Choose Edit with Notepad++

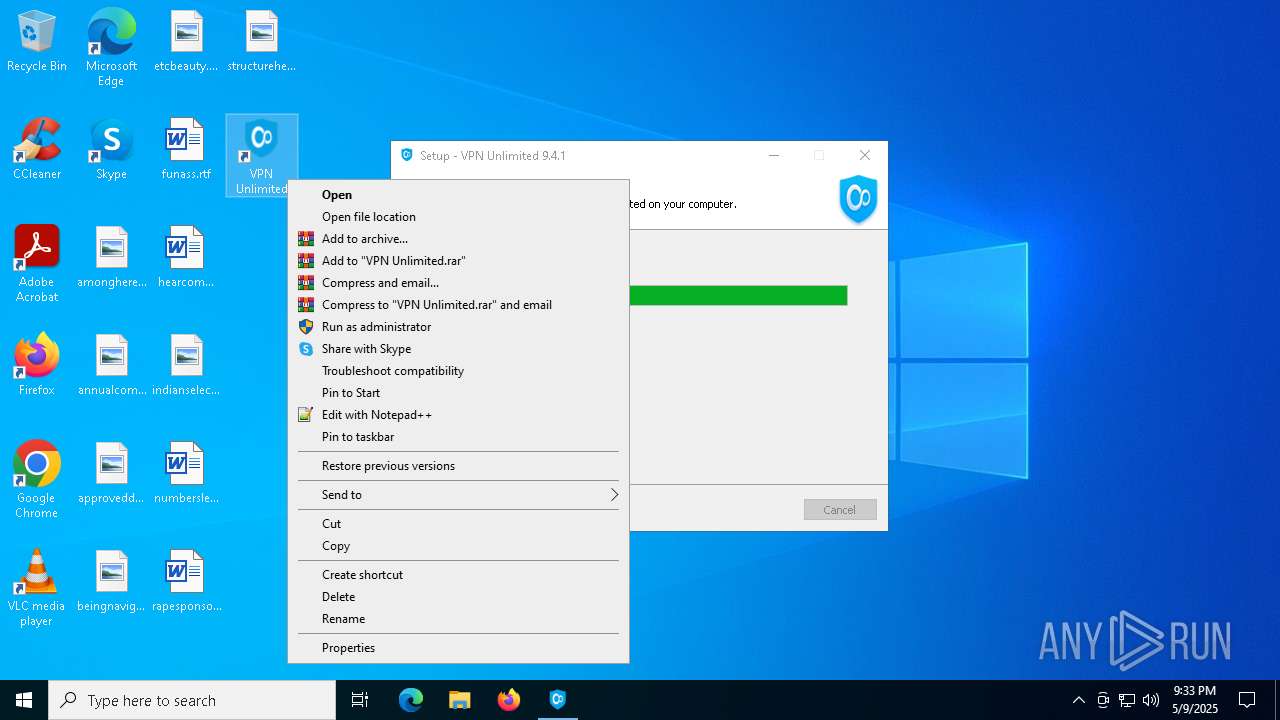pyautogui.click(x=458, y=415)
